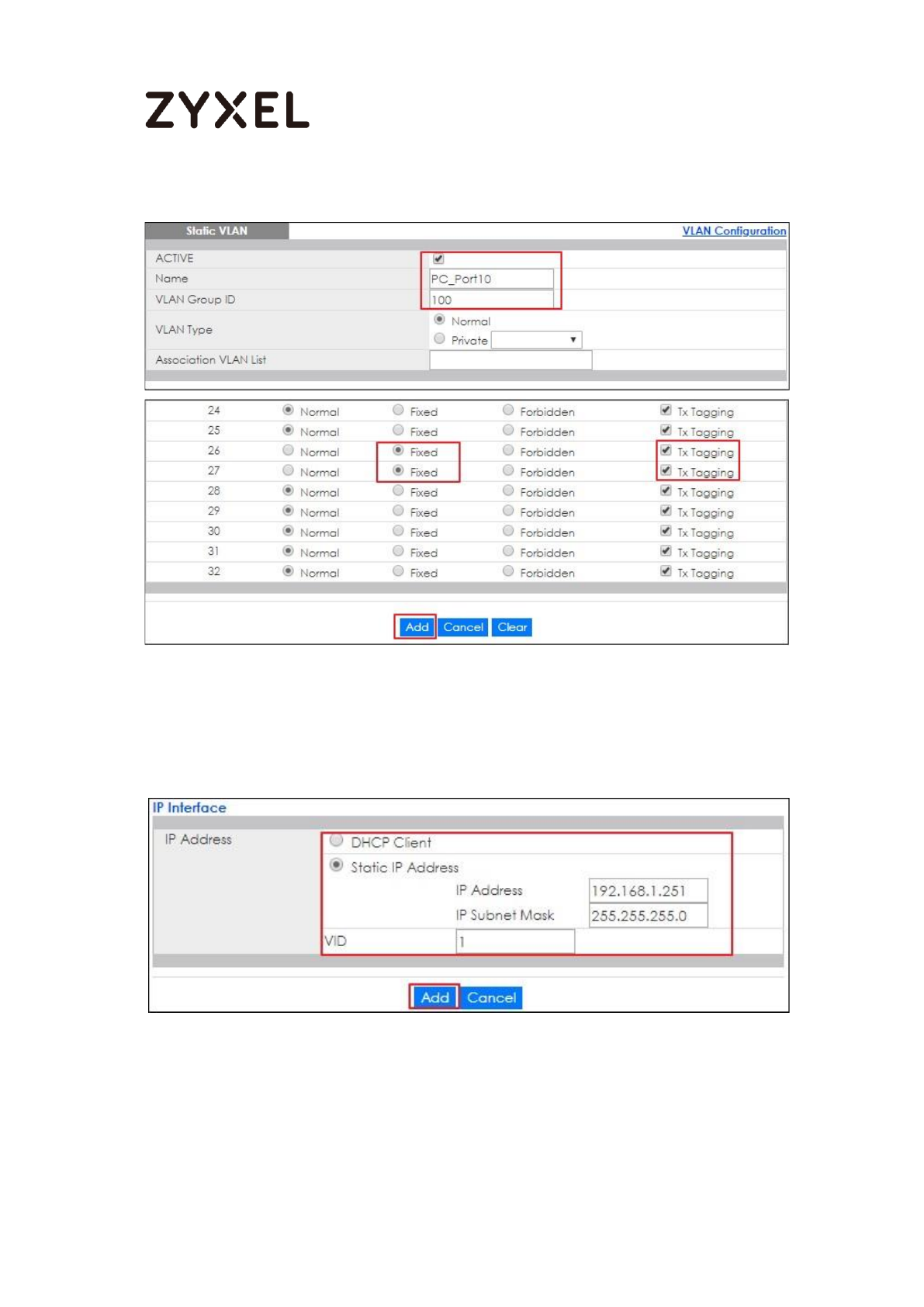Click the Association VLAN List field
This screenshot has height=1307, width=924.
(510, 360)
